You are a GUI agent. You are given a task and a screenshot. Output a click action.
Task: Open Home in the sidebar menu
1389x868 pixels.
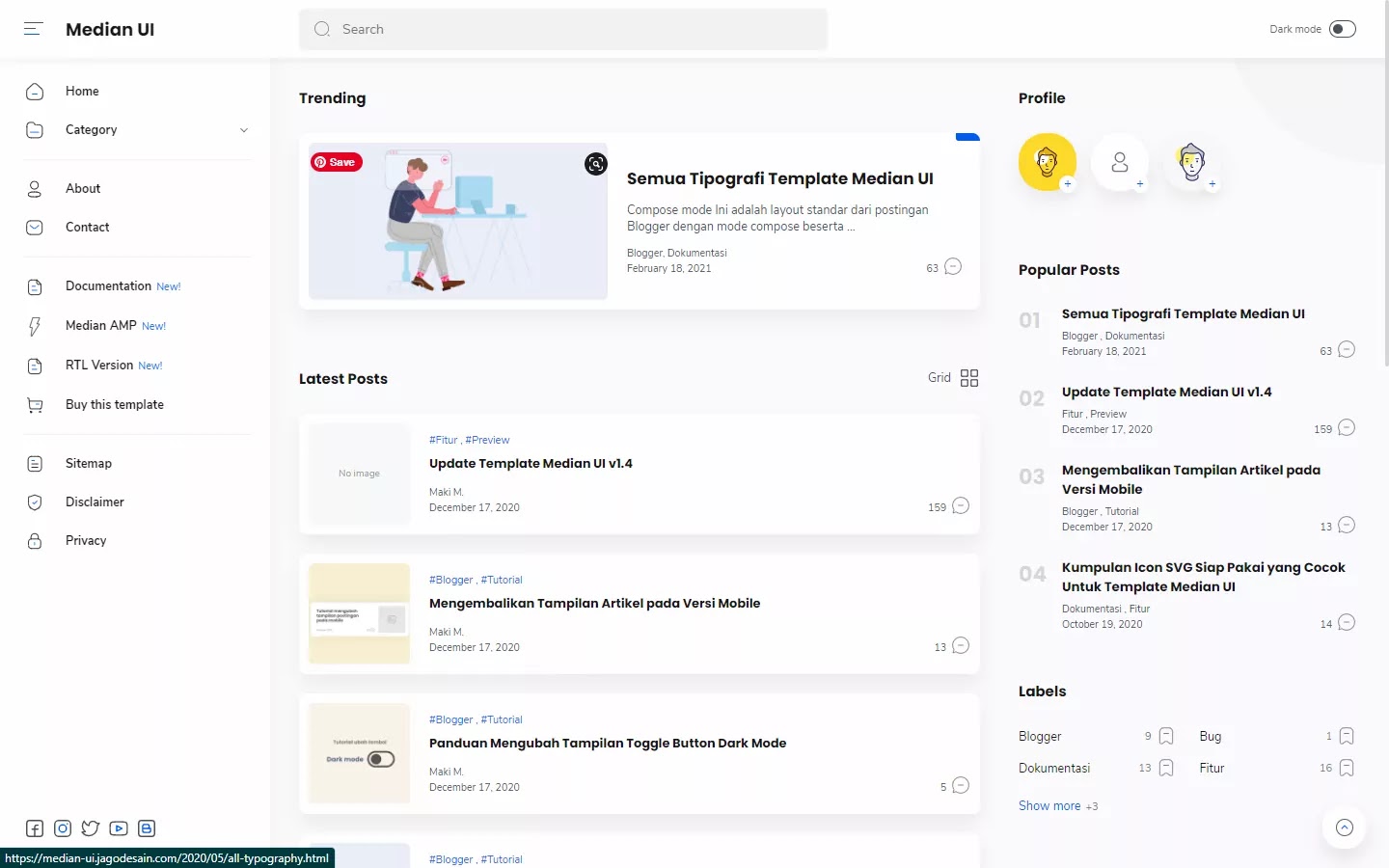click(82, 92)
